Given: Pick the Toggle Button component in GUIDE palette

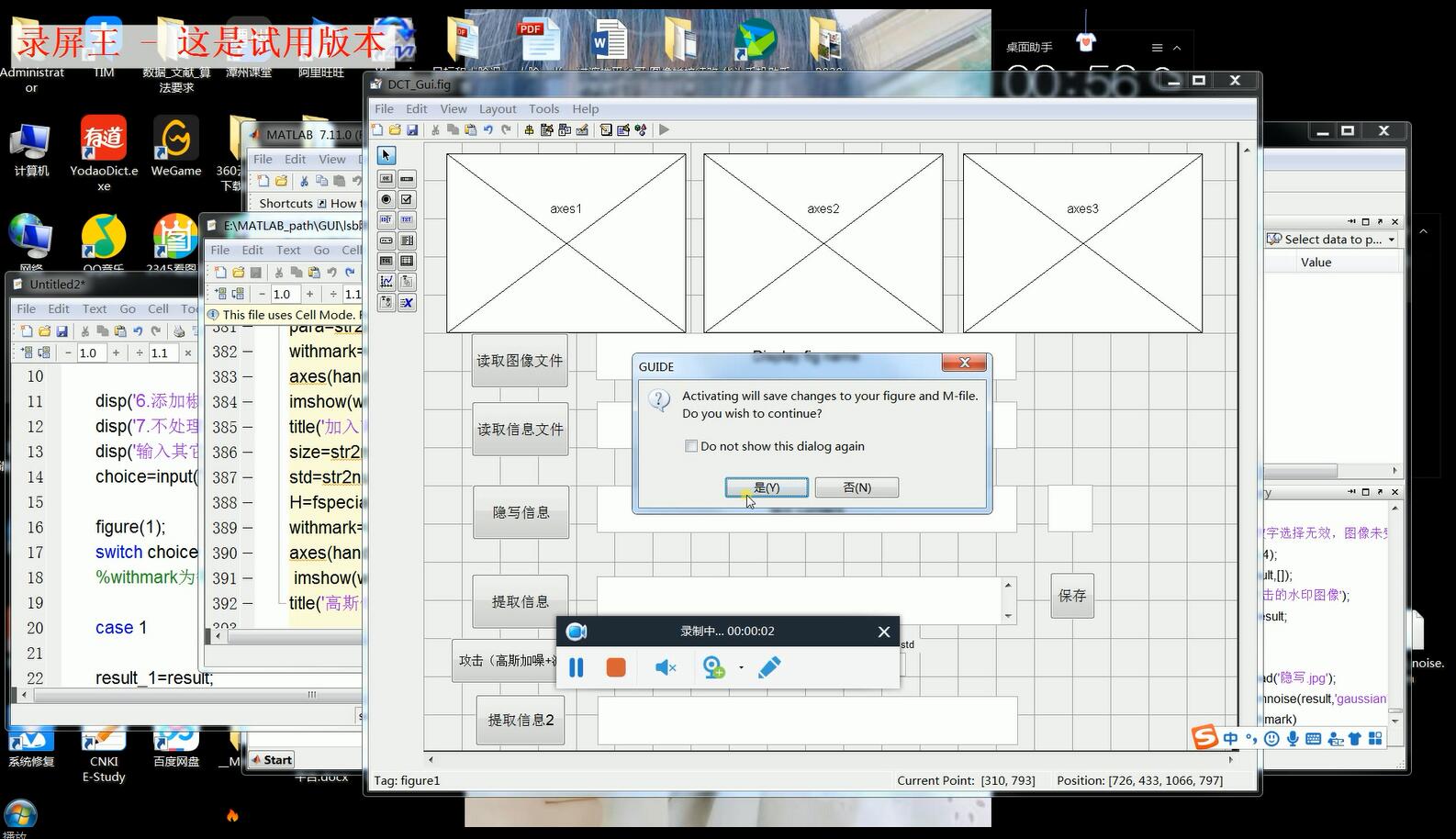Looking at the screenshot, I should (x=386, y=261).
